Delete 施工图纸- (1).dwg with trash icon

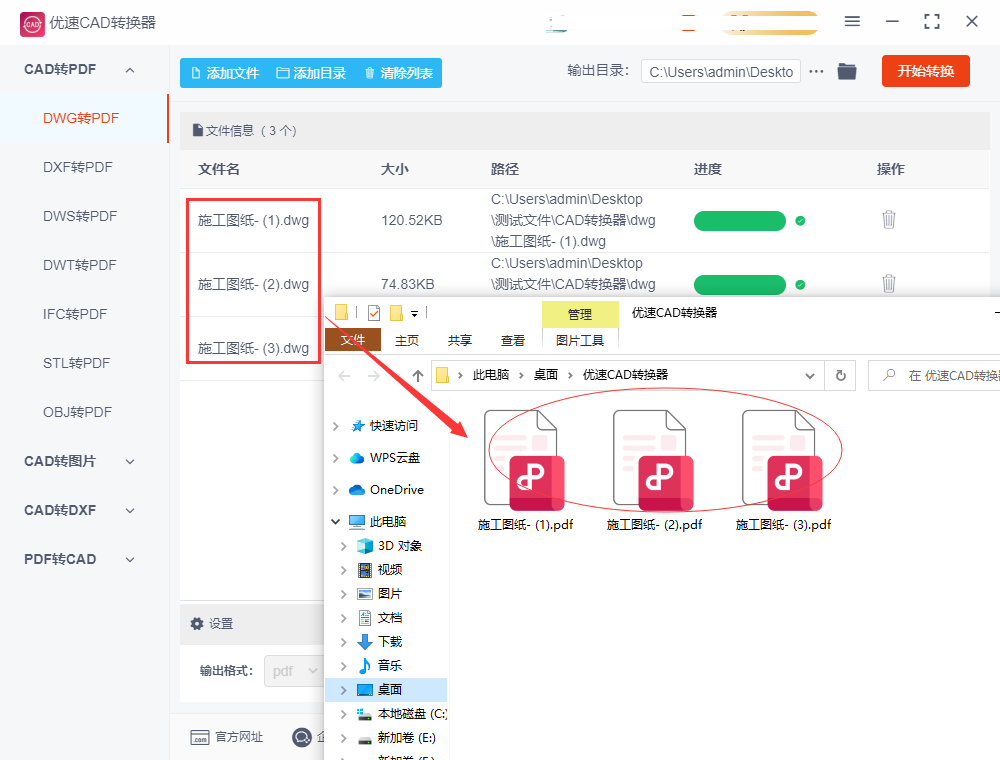pos(888,220)
